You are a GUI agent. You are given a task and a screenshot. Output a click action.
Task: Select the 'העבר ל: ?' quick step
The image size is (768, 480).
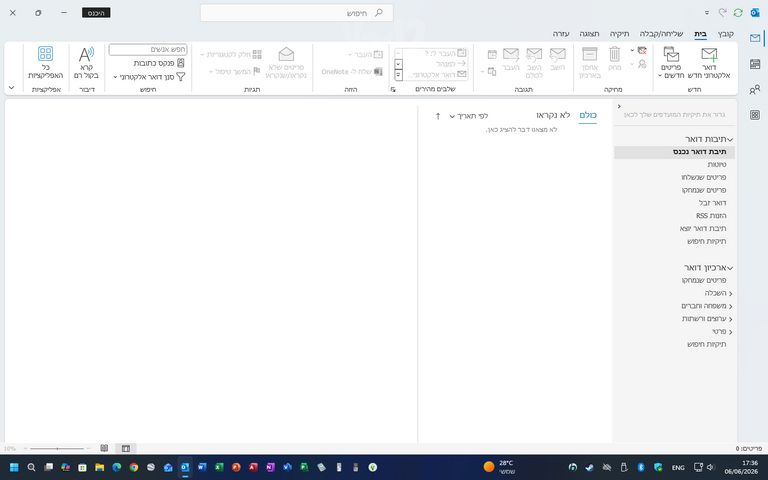436,53
